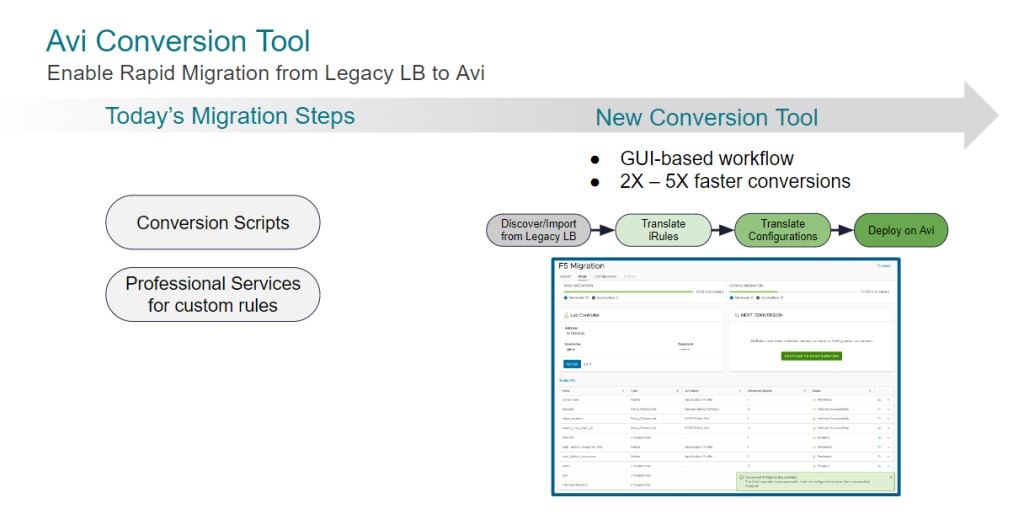Expand the https_redirect row chevron
Image resolution: width=1024 pixels, height=514 pixels.
tap(888, 419)
